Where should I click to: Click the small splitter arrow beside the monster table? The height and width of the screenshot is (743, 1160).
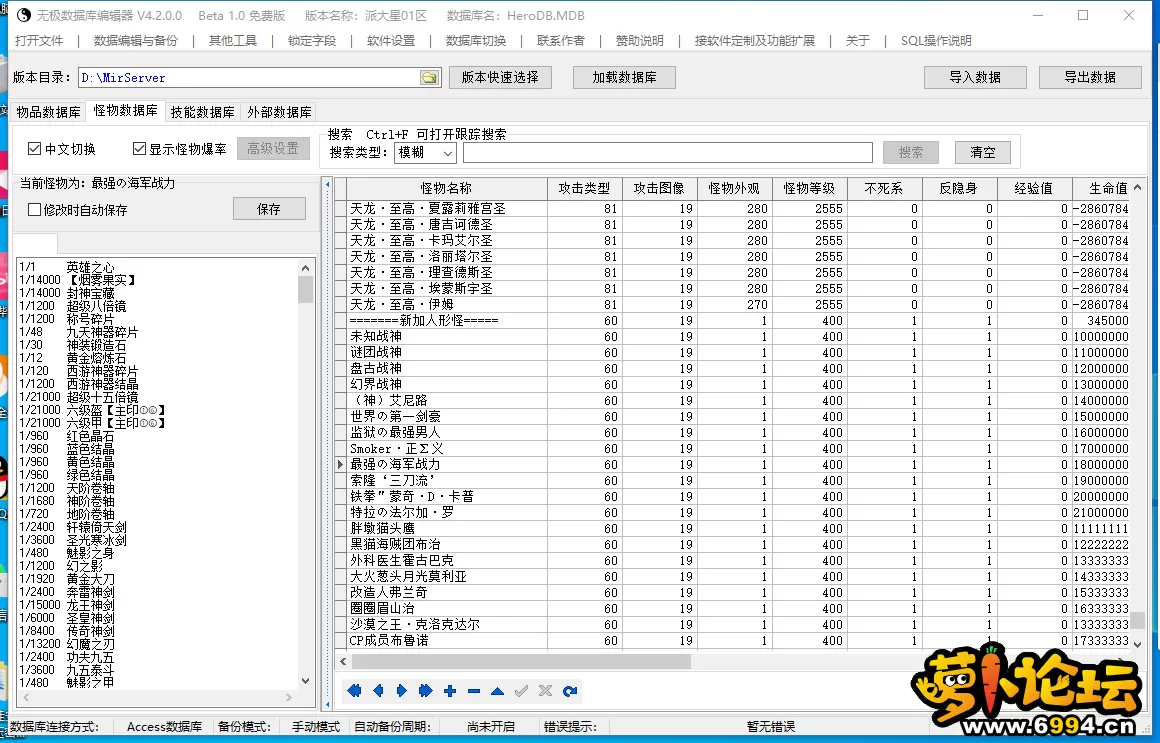tap(328, 185)
